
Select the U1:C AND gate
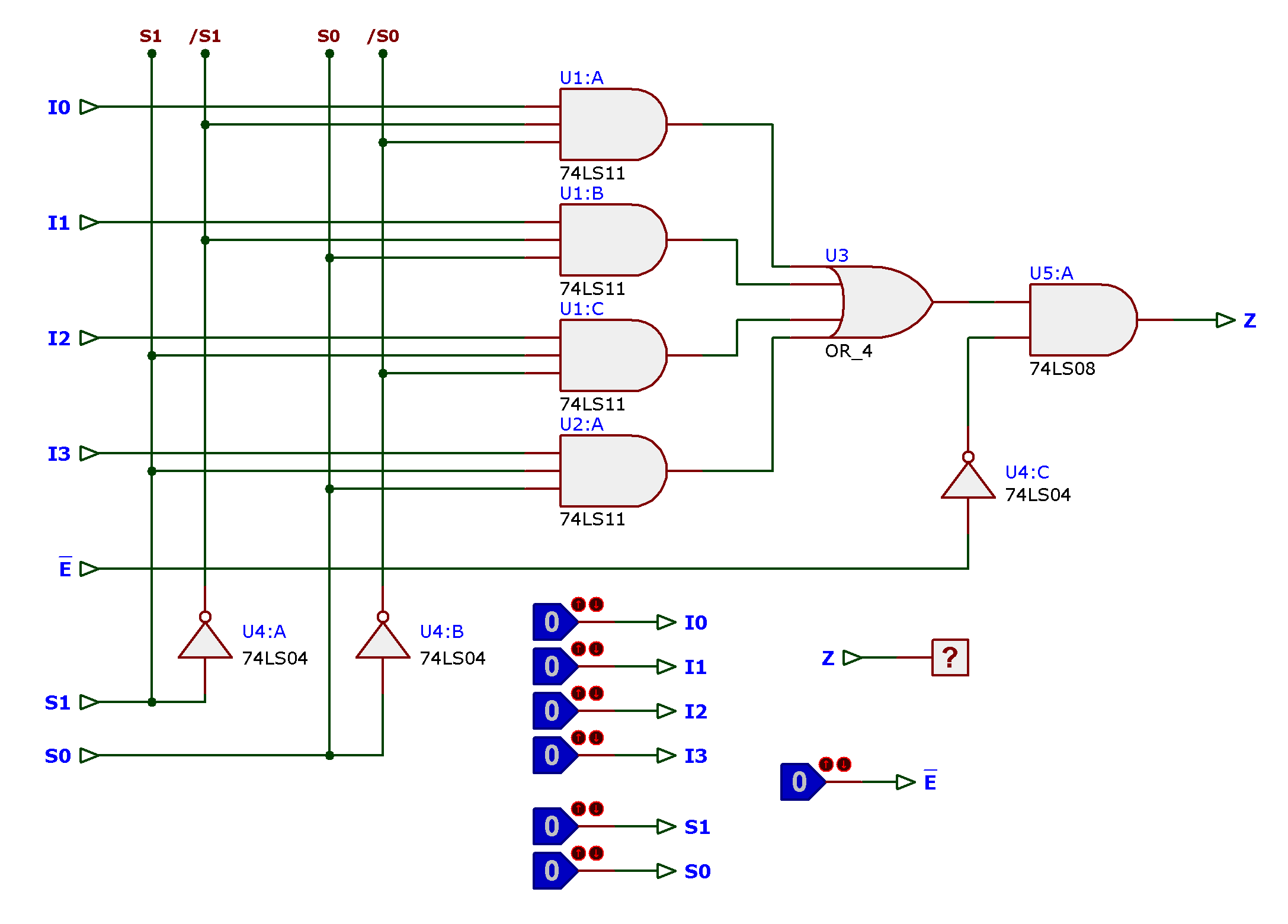tap(613, 355)
